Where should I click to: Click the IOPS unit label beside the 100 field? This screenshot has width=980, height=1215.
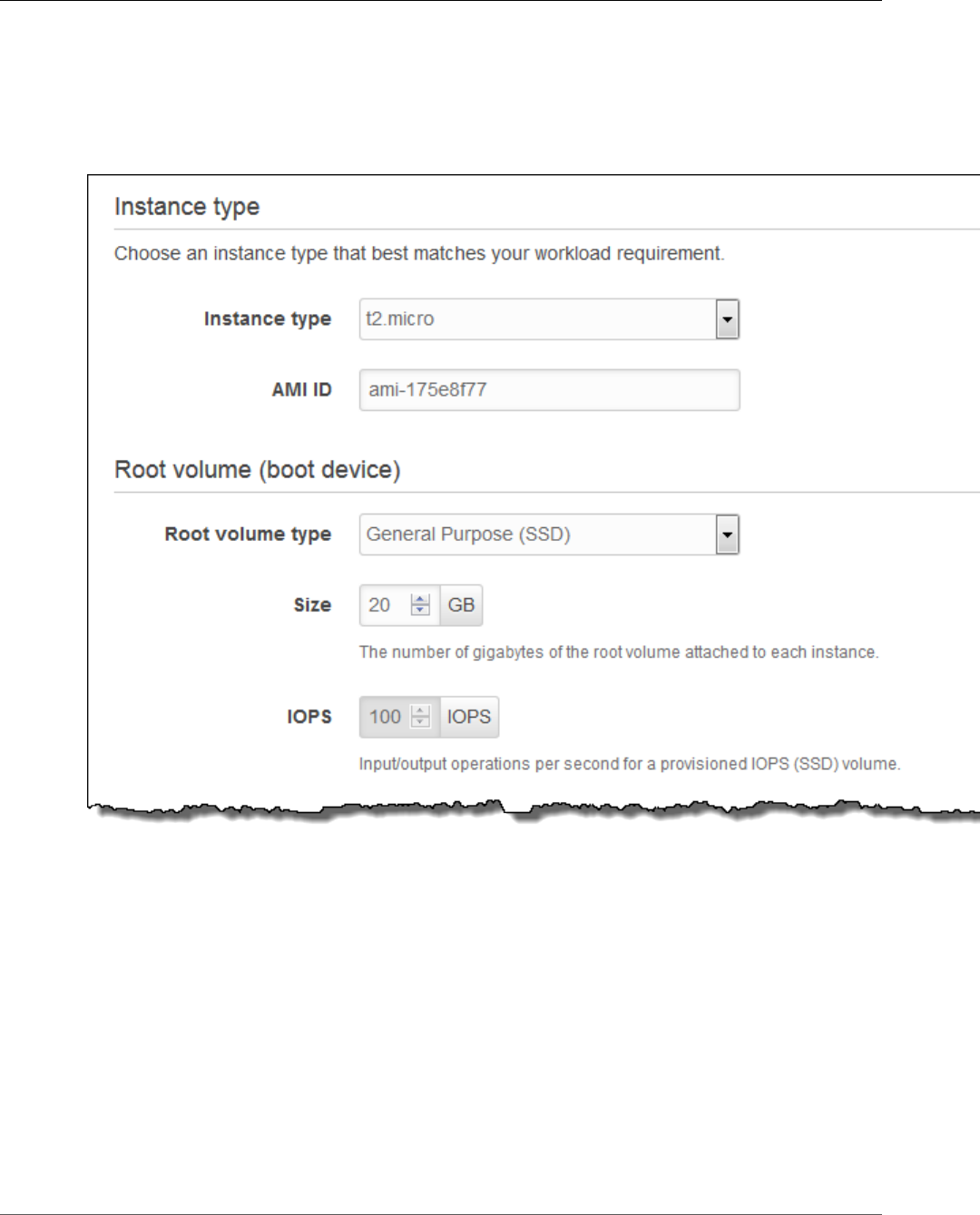(469, 717)
